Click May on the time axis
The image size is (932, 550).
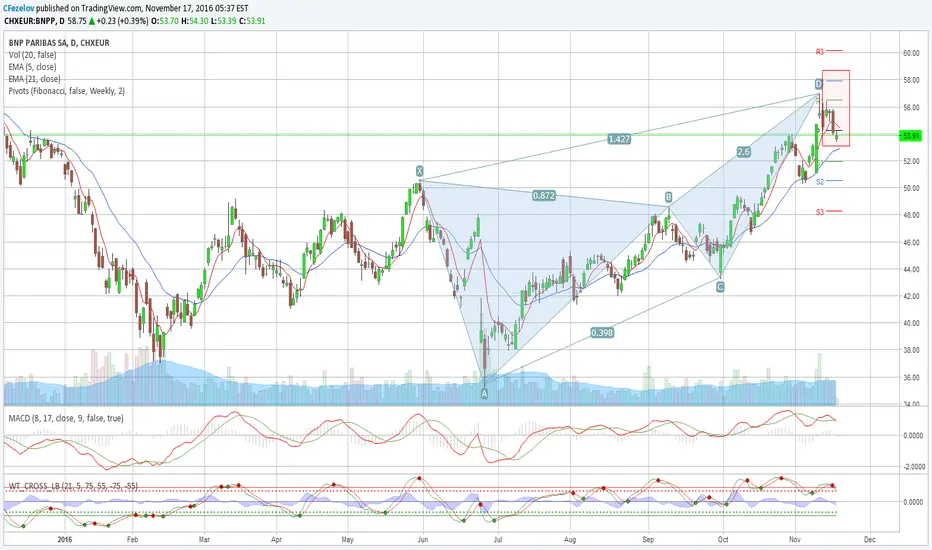coord(348,540)
